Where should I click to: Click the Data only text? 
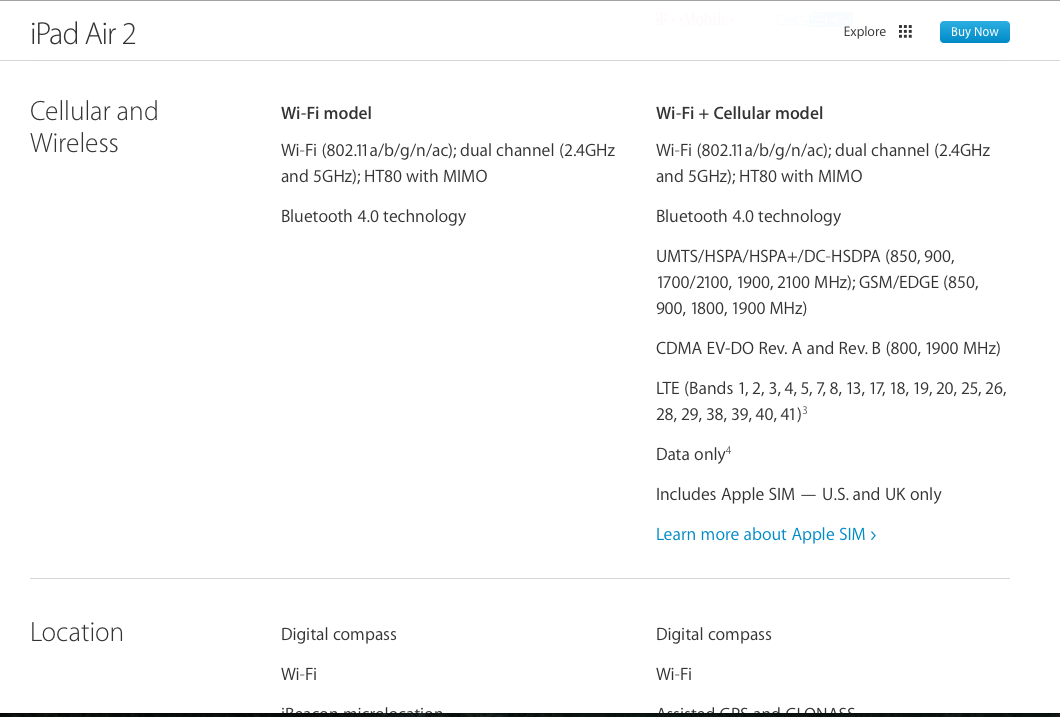[x=690, y=455]
